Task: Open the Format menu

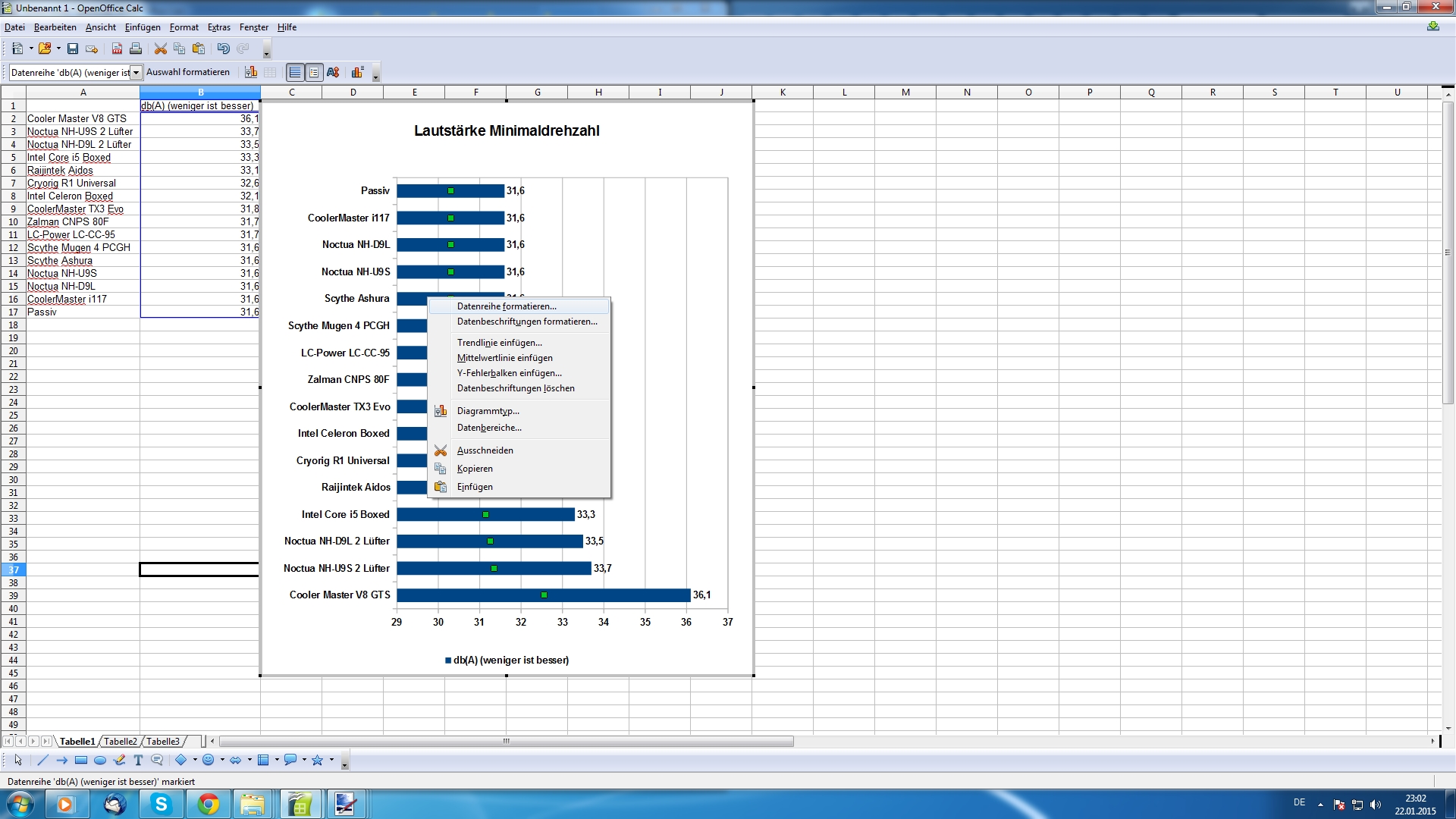Action: click(x=184, y=27)
